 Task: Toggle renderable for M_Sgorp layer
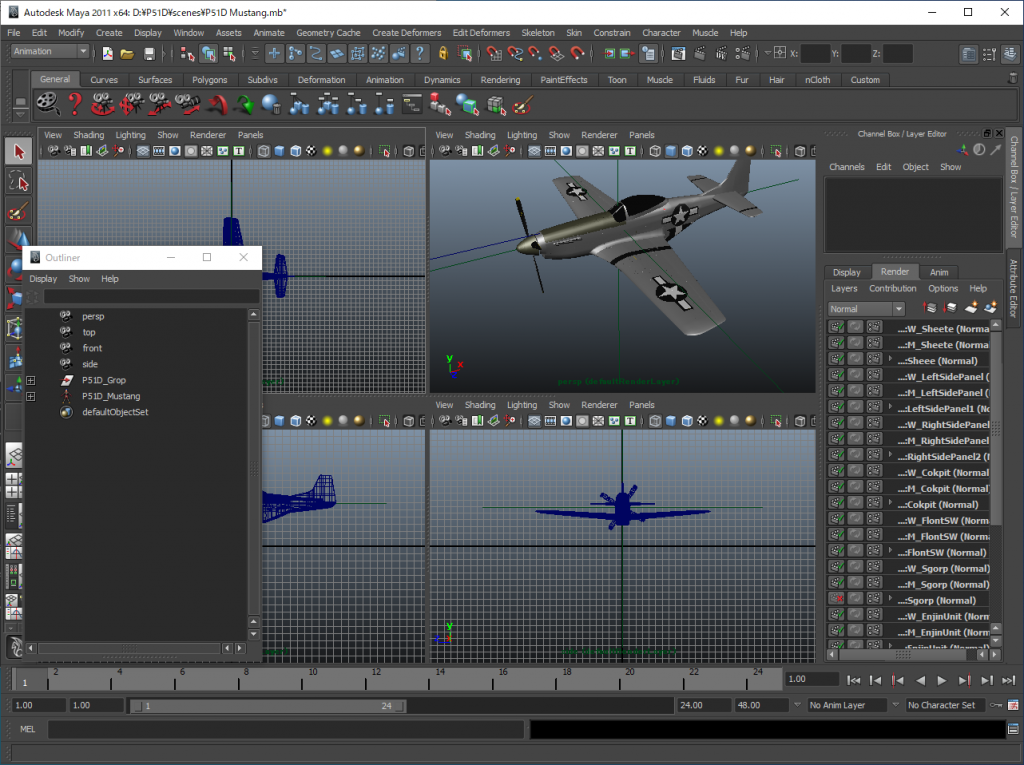click(836, 583)
